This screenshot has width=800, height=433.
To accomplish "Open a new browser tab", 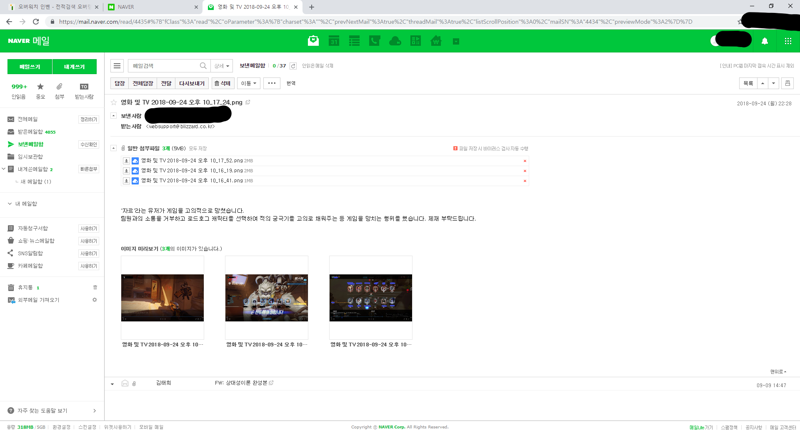I will (x=311, y=7).
